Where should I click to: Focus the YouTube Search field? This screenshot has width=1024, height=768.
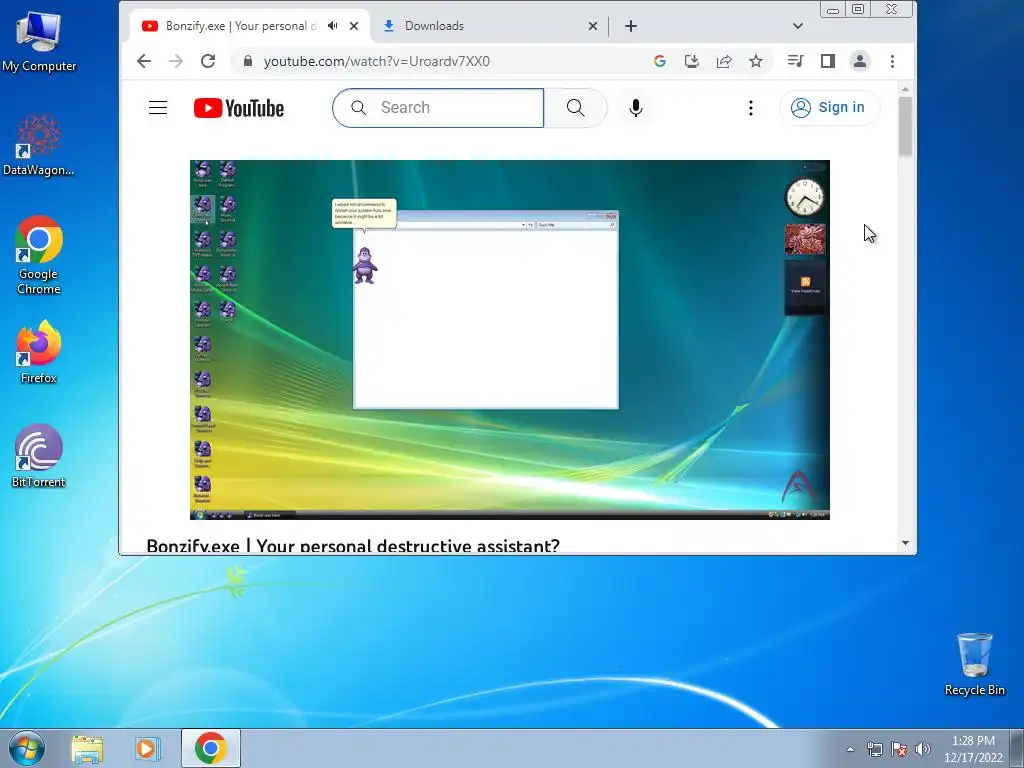click(x=438, y=108)
